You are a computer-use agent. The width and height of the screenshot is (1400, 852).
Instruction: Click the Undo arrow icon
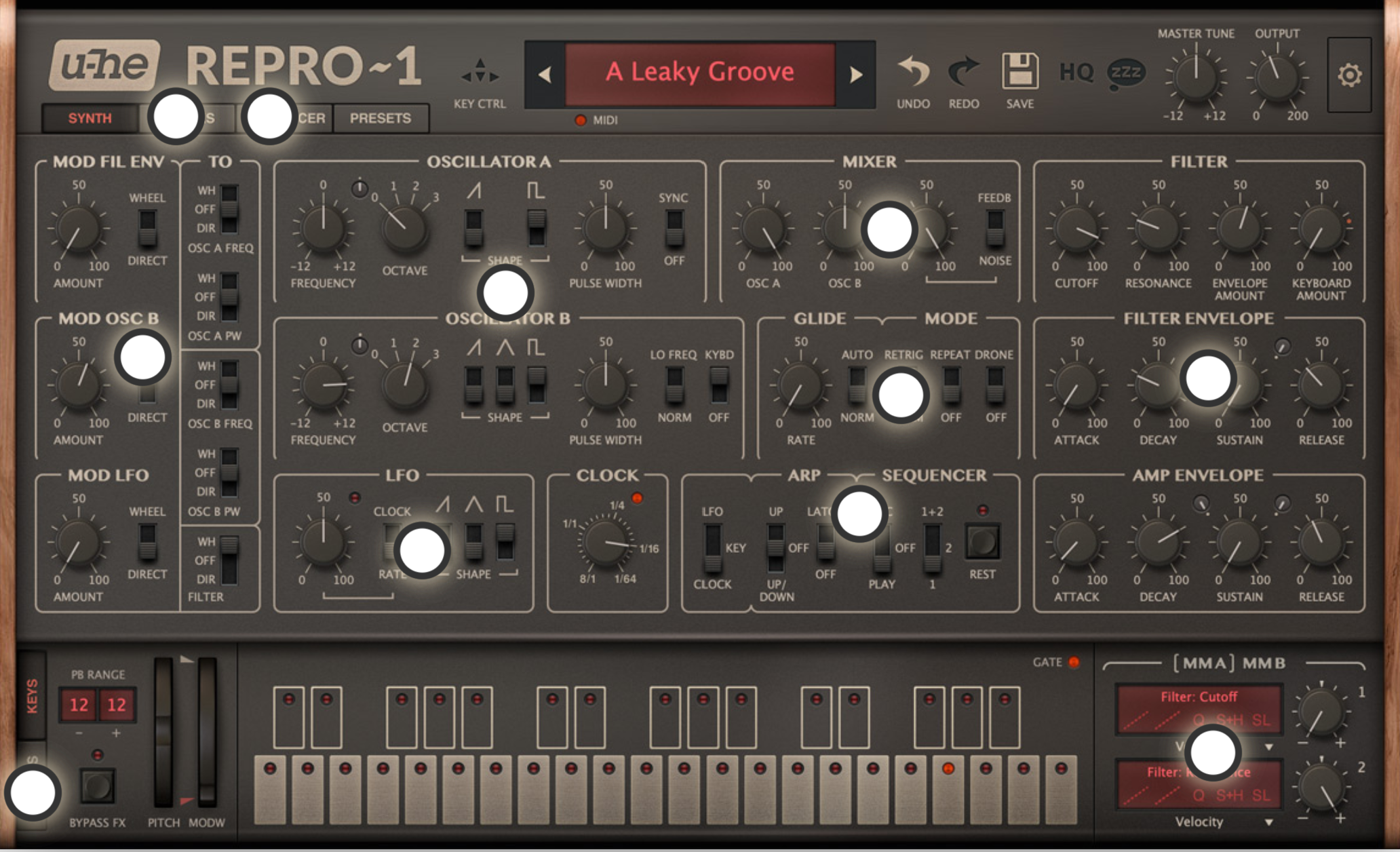click(913, 72)
